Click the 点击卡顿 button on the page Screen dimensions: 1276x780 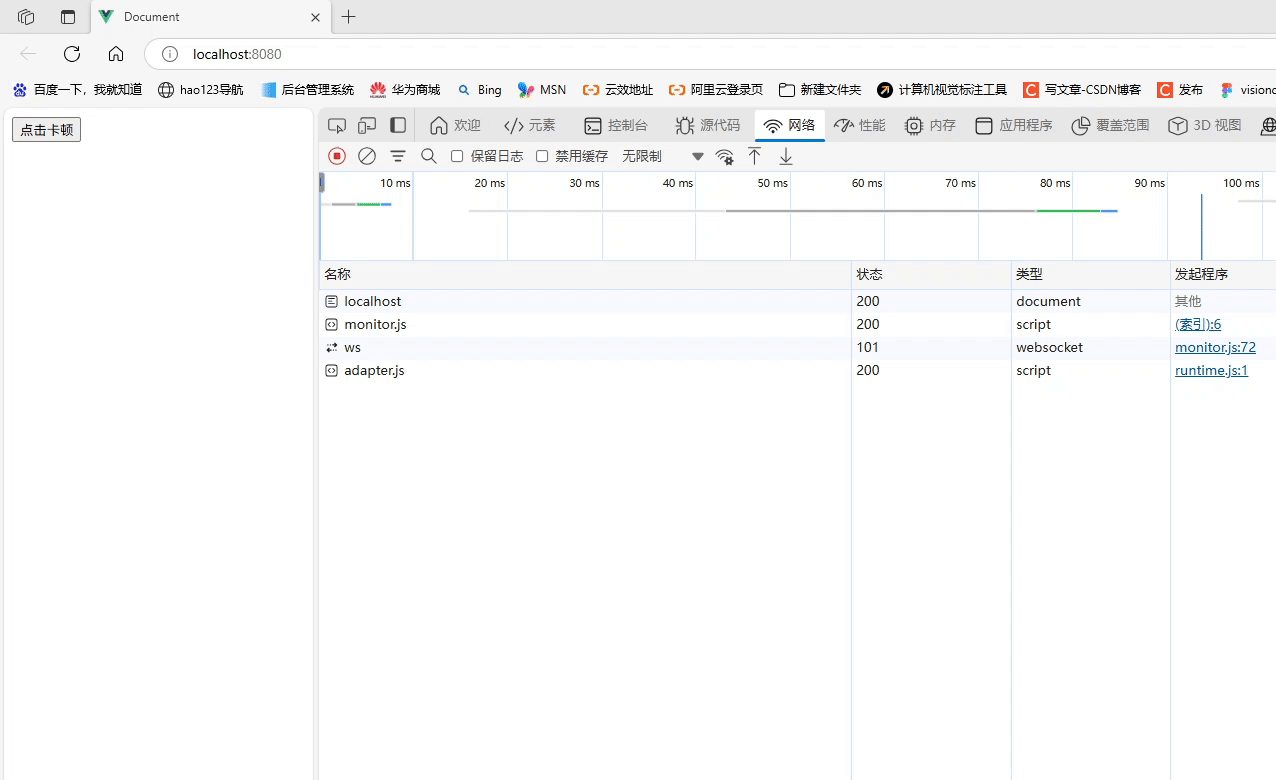pyautogui.click(x=46, y=129)
